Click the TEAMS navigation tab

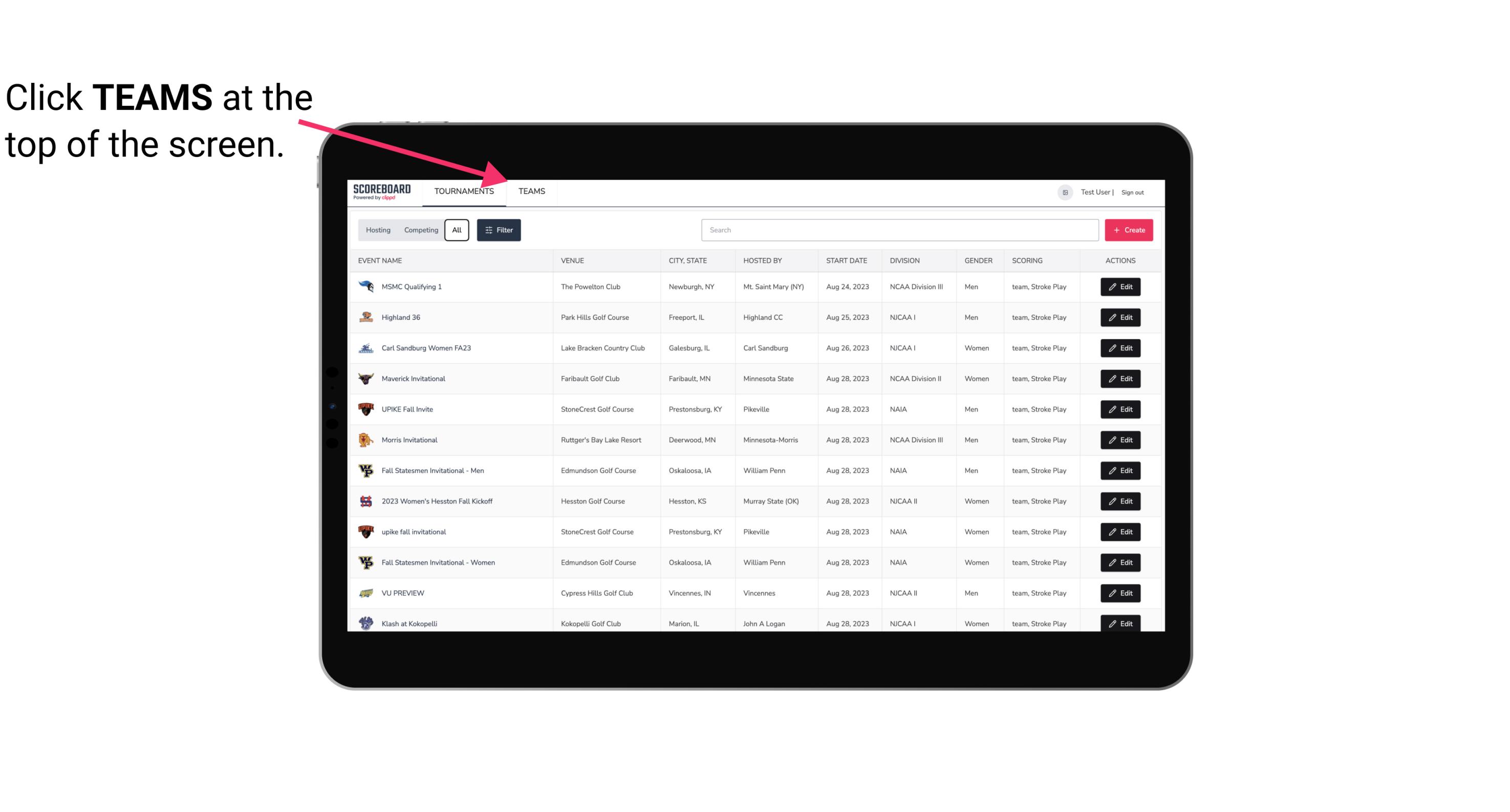pyautogui.click(x=531, y=191)
